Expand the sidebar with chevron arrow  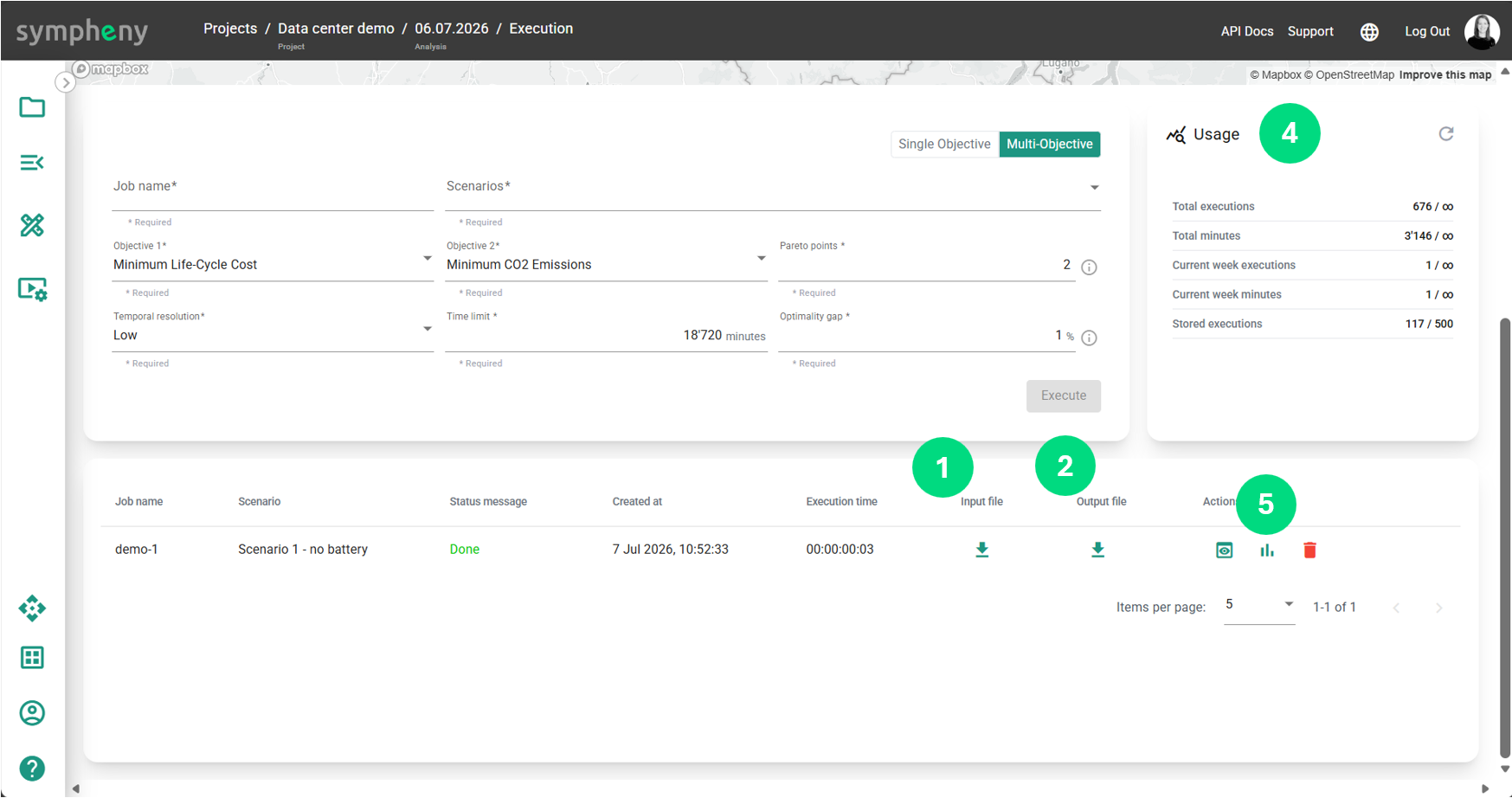tap(66, 82)
